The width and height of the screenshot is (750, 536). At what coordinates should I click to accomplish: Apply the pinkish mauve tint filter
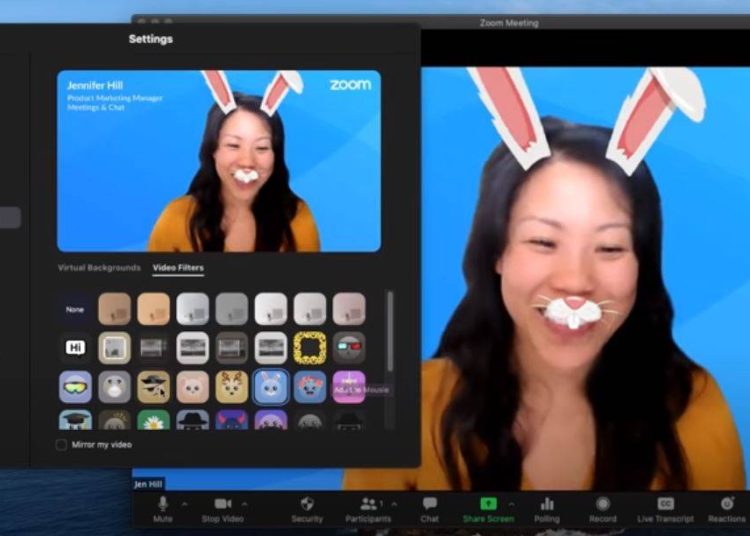tap(349, 309)
